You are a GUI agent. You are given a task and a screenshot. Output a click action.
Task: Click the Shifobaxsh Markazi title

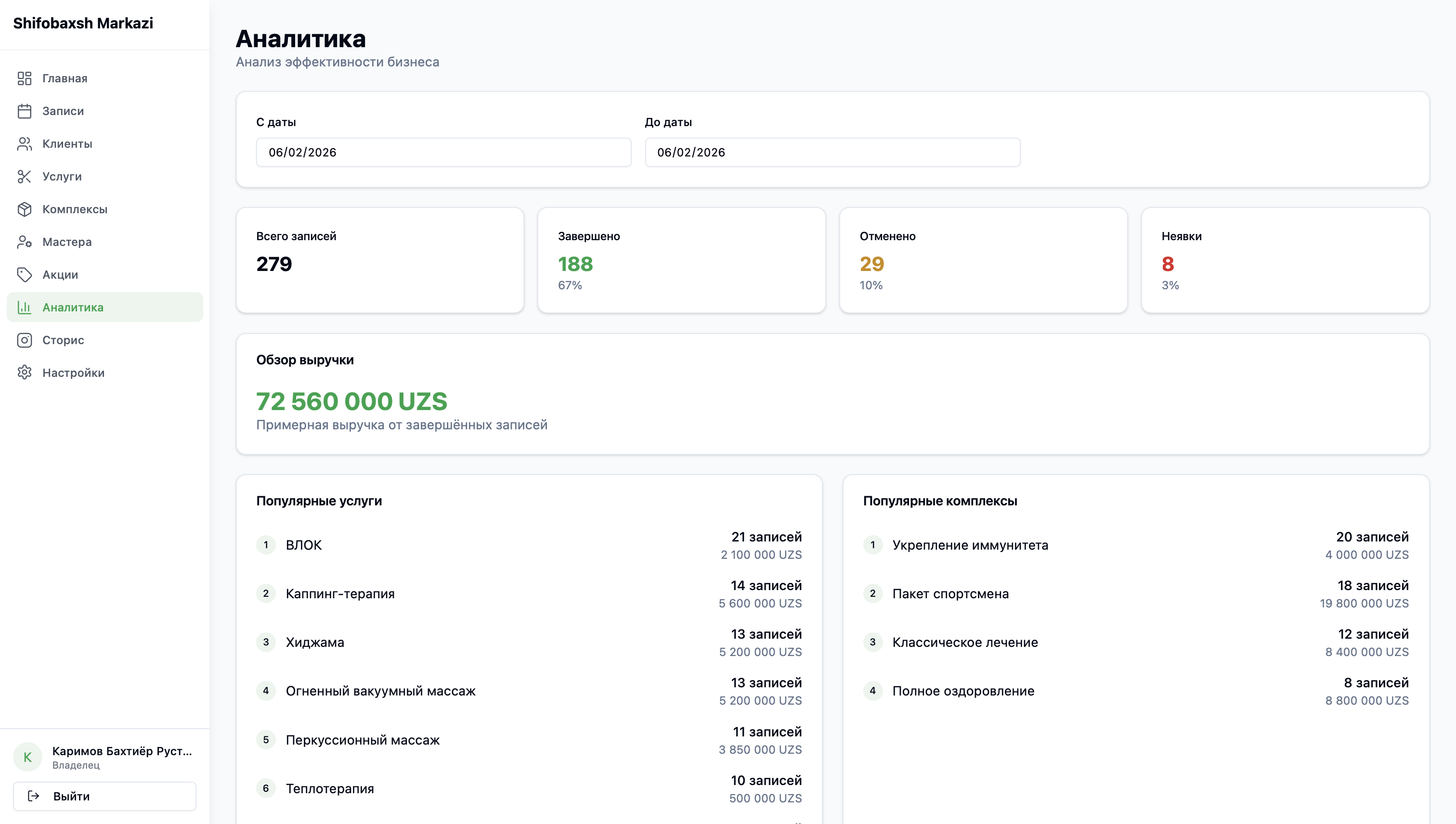83,23
